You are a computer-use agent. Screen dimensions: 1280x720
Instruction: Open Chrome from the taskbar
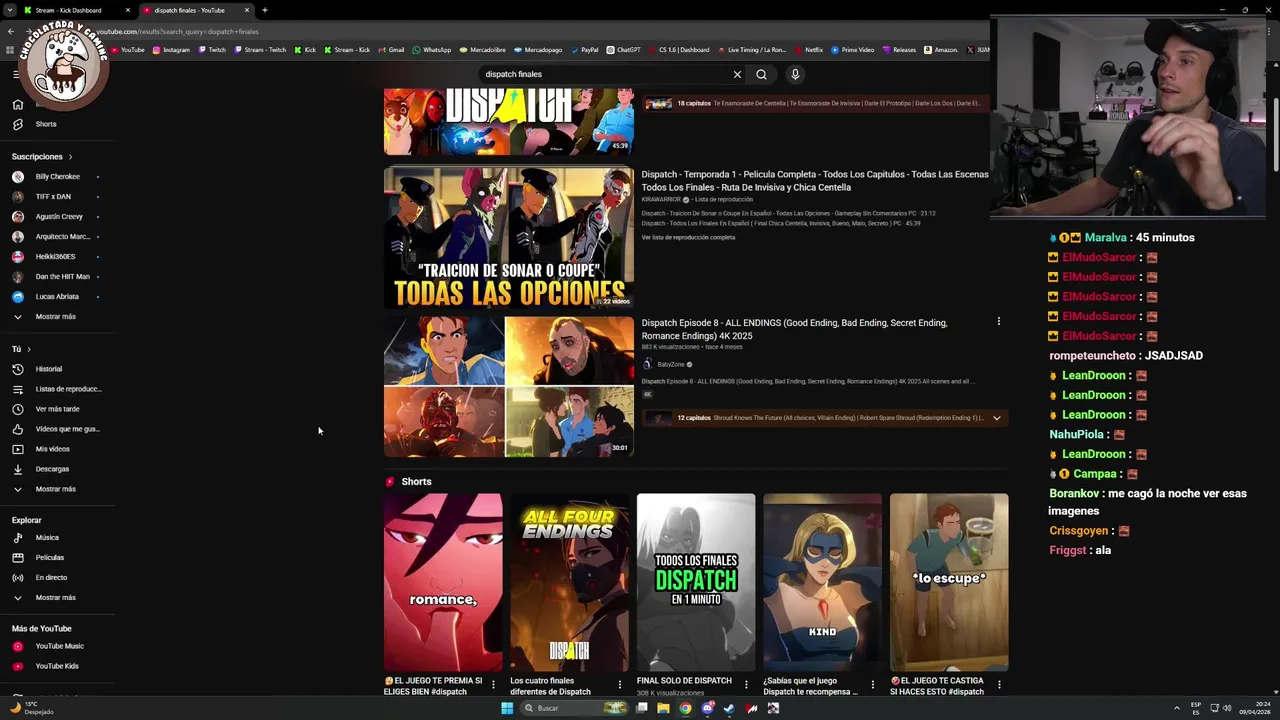685,708
